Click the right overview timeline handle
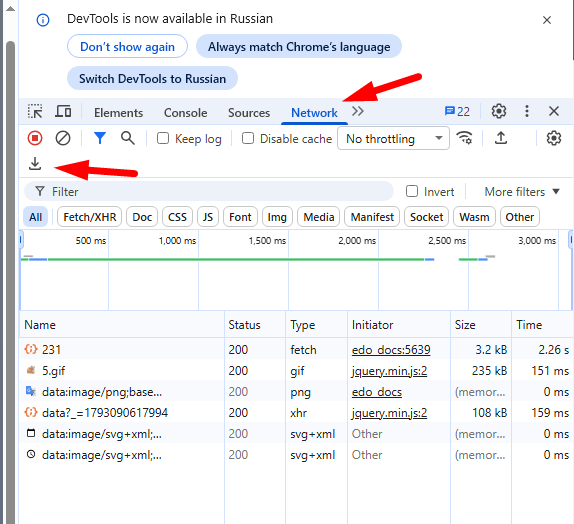Screen dimensions: 574x524 [571, 240]
